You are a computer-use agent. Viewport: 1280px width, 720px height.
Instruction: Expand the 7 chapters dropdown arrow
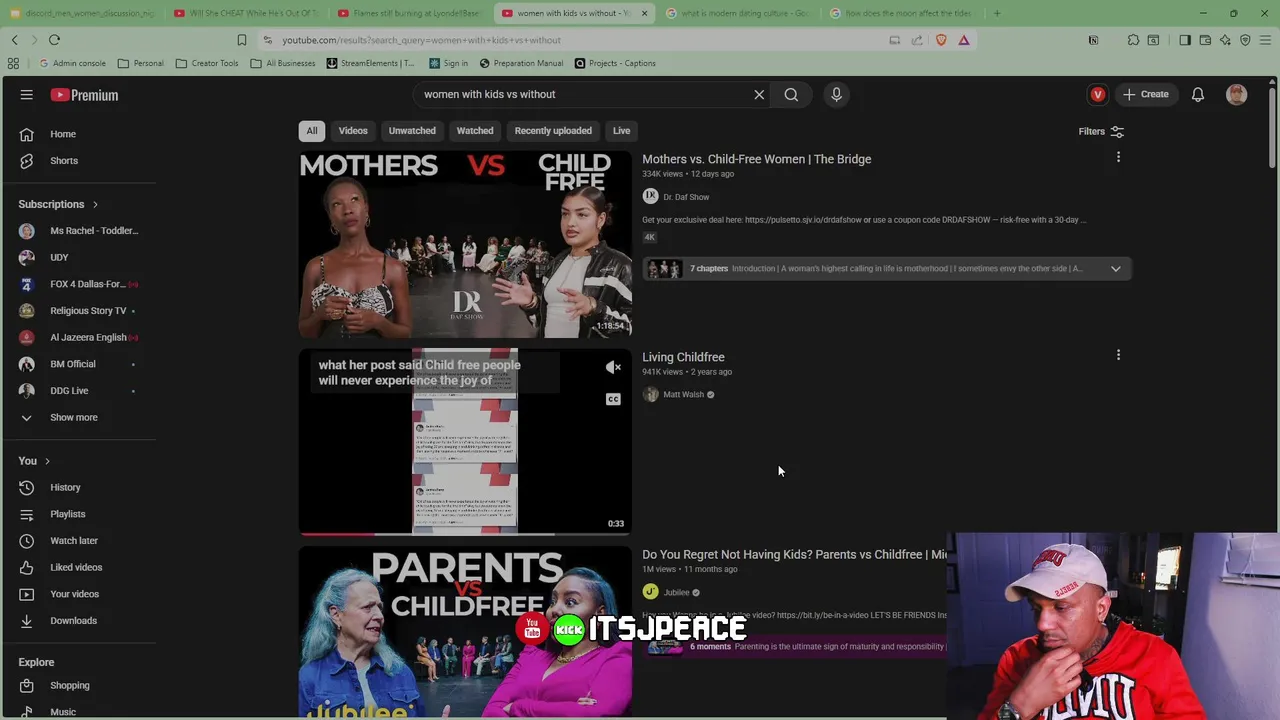coord(1115,268)
